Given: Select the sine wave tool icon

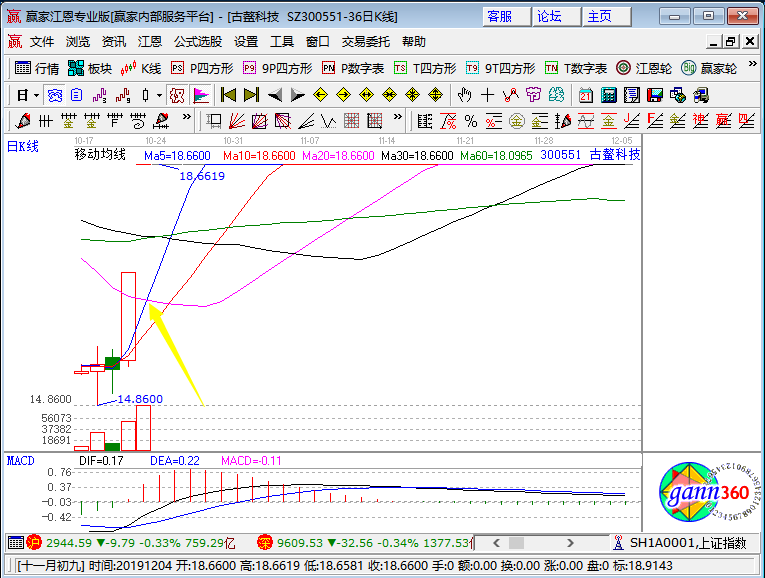Looking at the screenshot, I should [x=585, y=120].
